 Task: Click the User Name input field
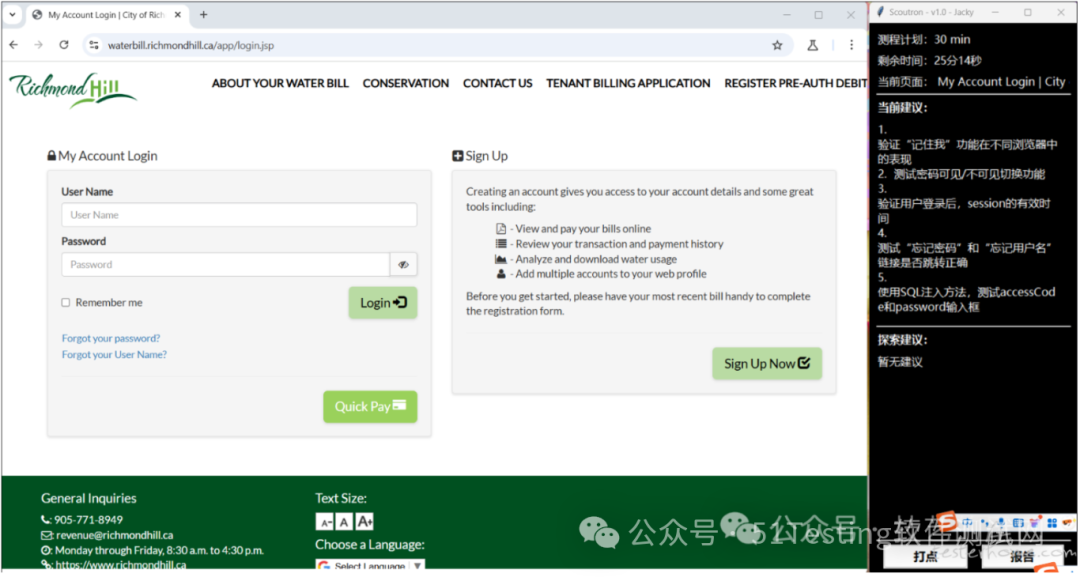[x=239, y=215]
